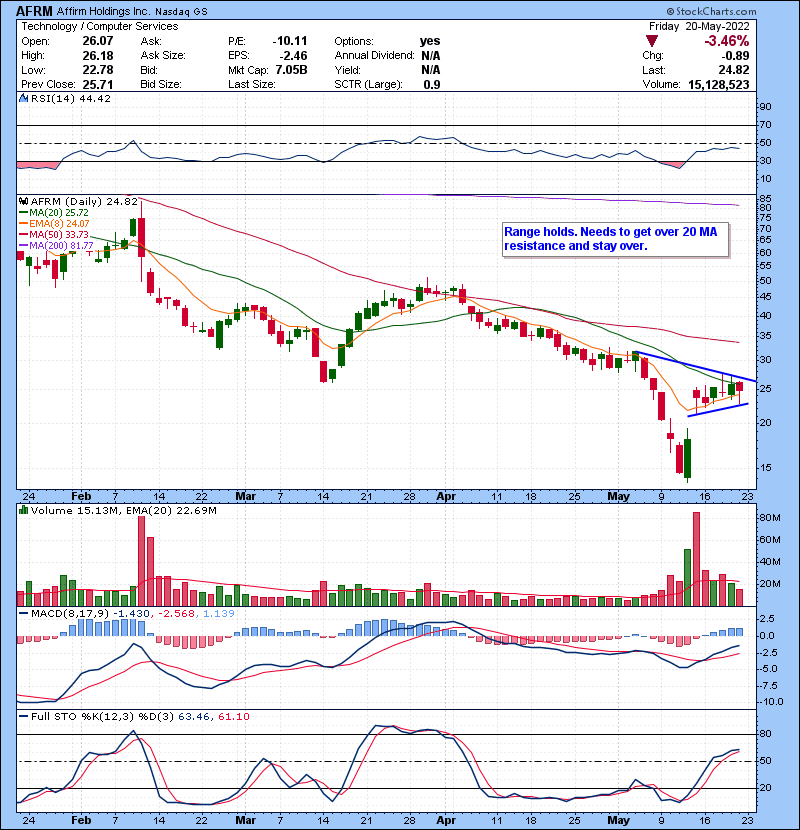Click the 'RSI(14) 44.42' indicator label
The image size is (800, 830).
click(x=71, y=98)
